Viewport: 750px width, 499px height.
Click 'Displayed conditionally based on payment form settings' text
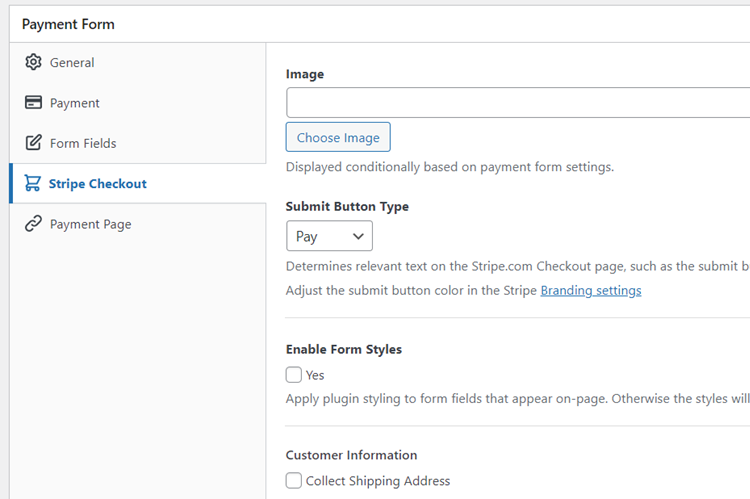pos(450,167)
